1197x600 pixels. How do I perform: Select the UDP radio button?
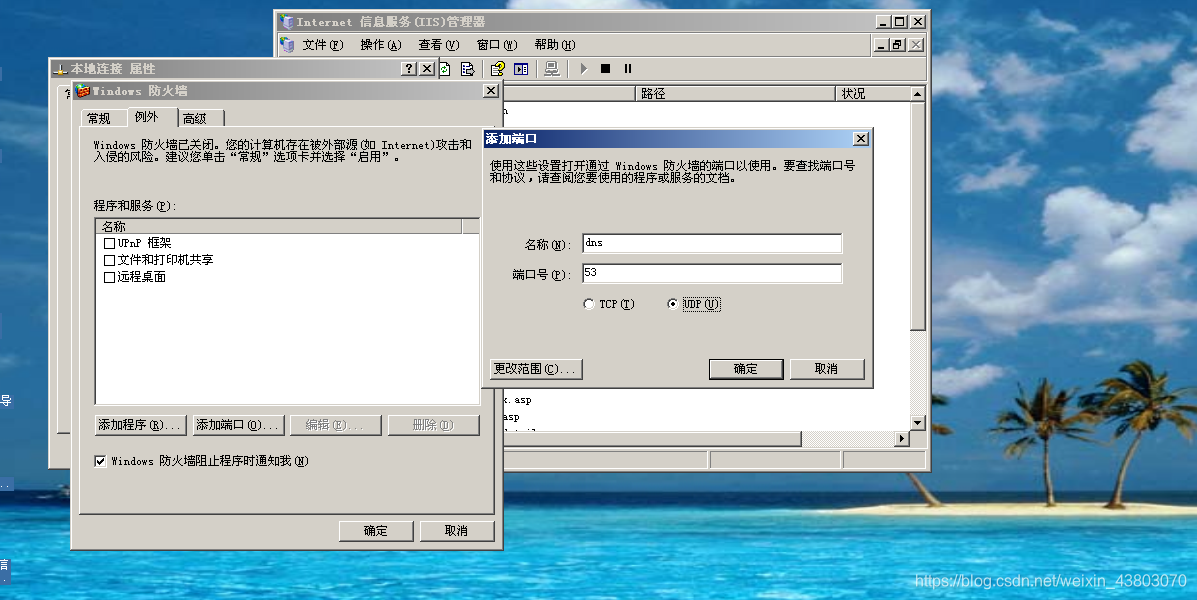pyautogui.click(x=672, y=304)
